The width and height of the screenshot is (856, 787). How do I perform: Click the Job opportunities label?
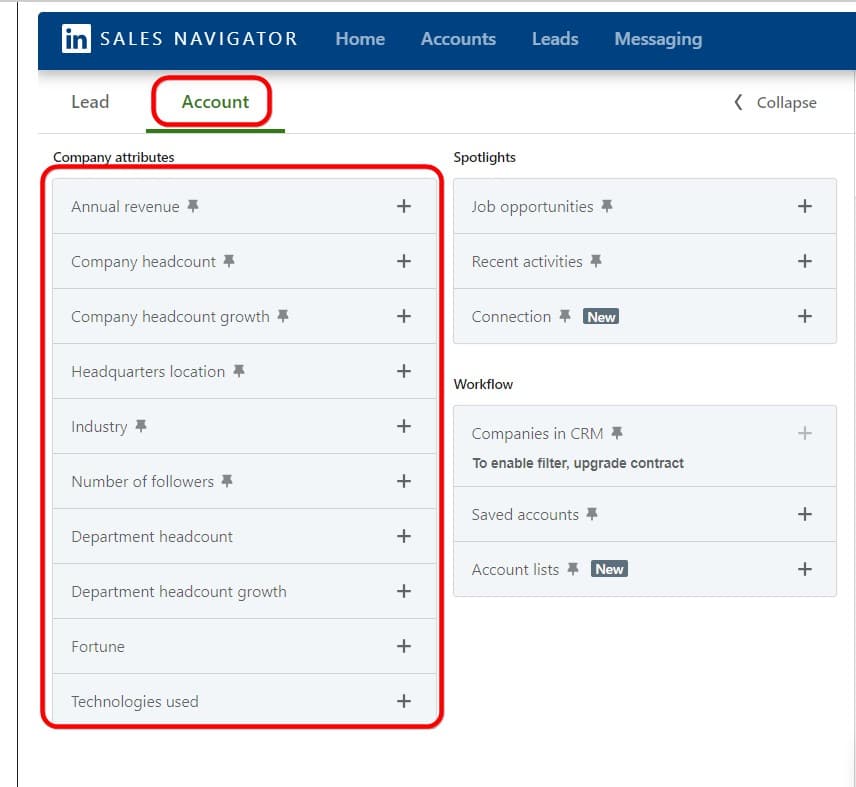coord(532,207)
